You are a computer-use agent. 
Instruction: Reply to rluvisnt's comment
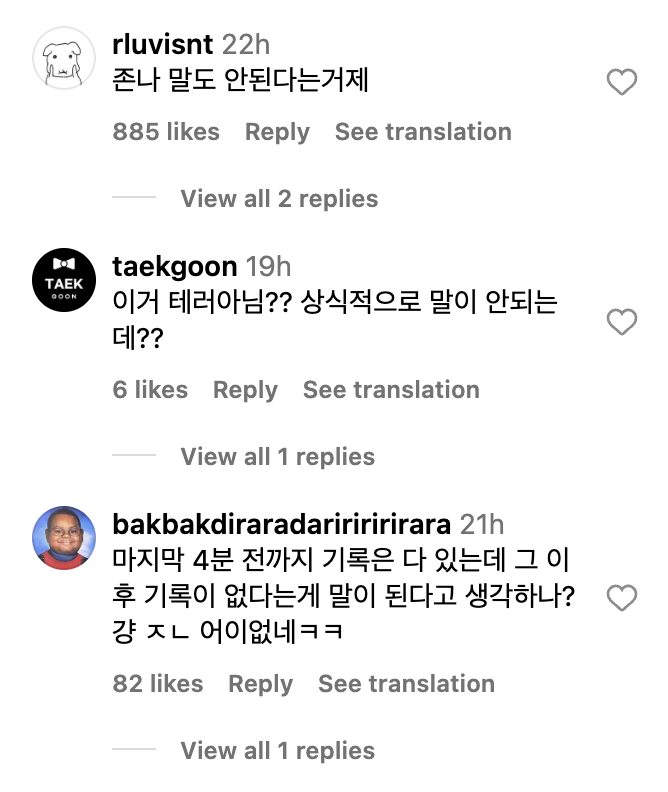277,132
